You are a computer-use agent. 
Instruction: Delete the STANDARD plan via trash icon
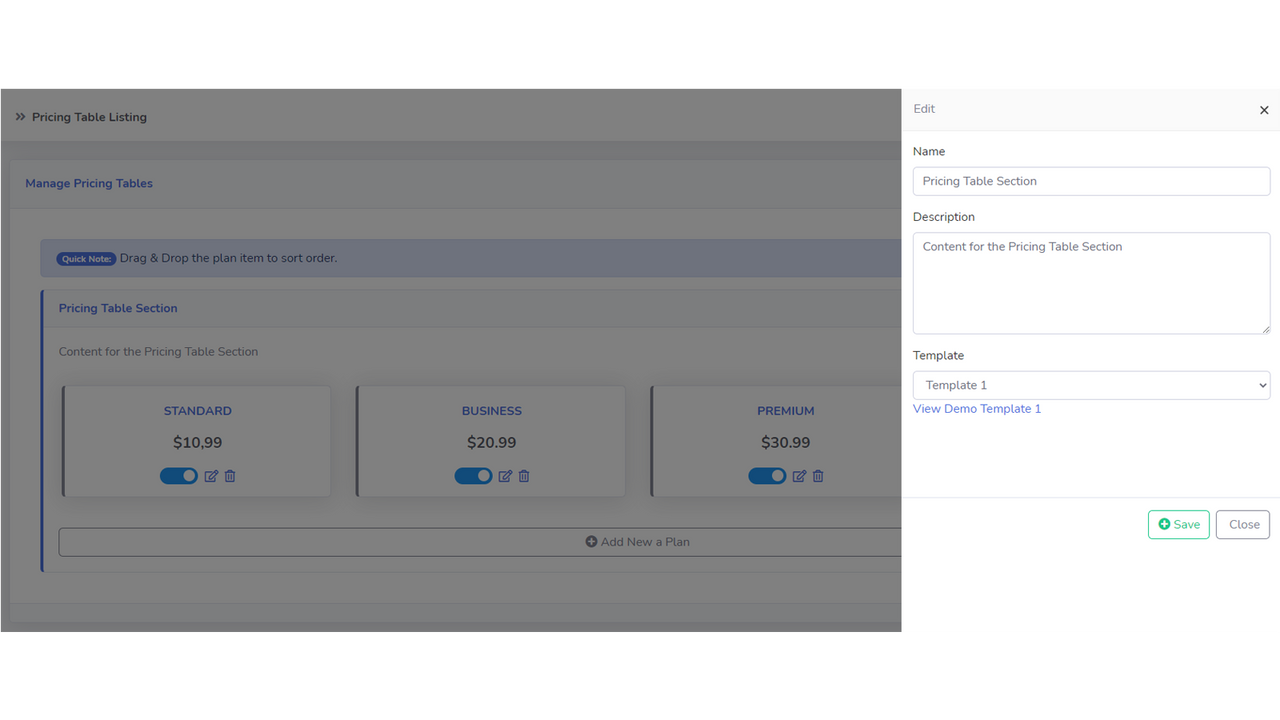[229, 476]
